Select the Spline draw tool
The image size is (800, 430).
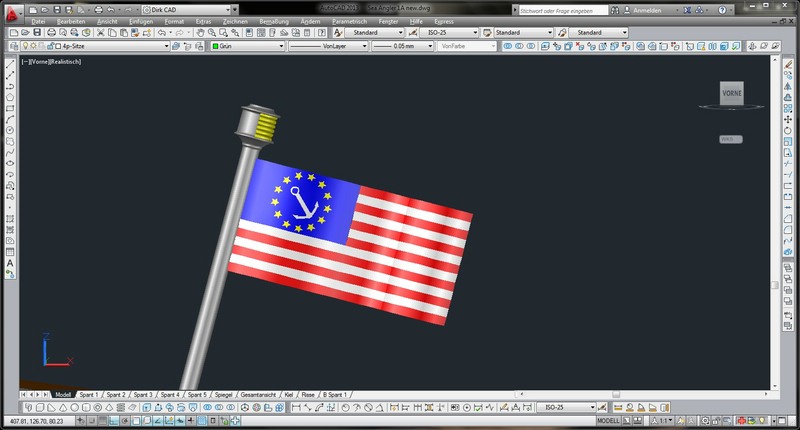coord(10,153)
